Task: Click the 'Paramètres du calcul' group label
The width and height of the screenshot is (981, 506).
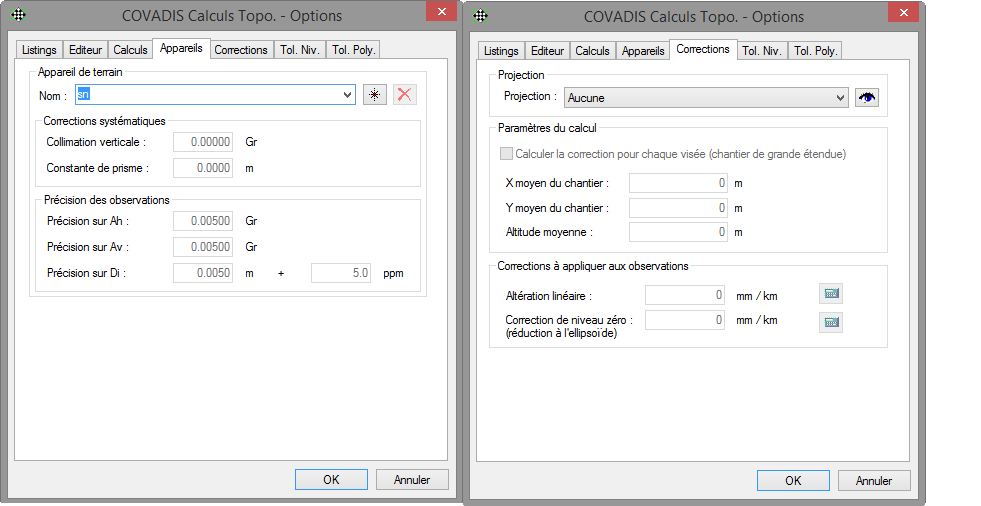Action: 547,128
